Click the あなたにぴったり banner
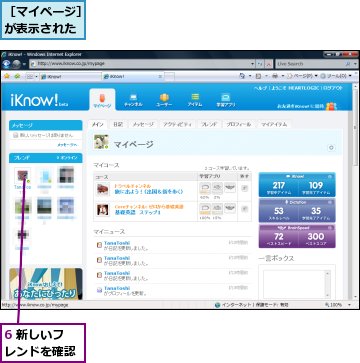360x363 pixels. pyautogui.click(x=46, y=283)
